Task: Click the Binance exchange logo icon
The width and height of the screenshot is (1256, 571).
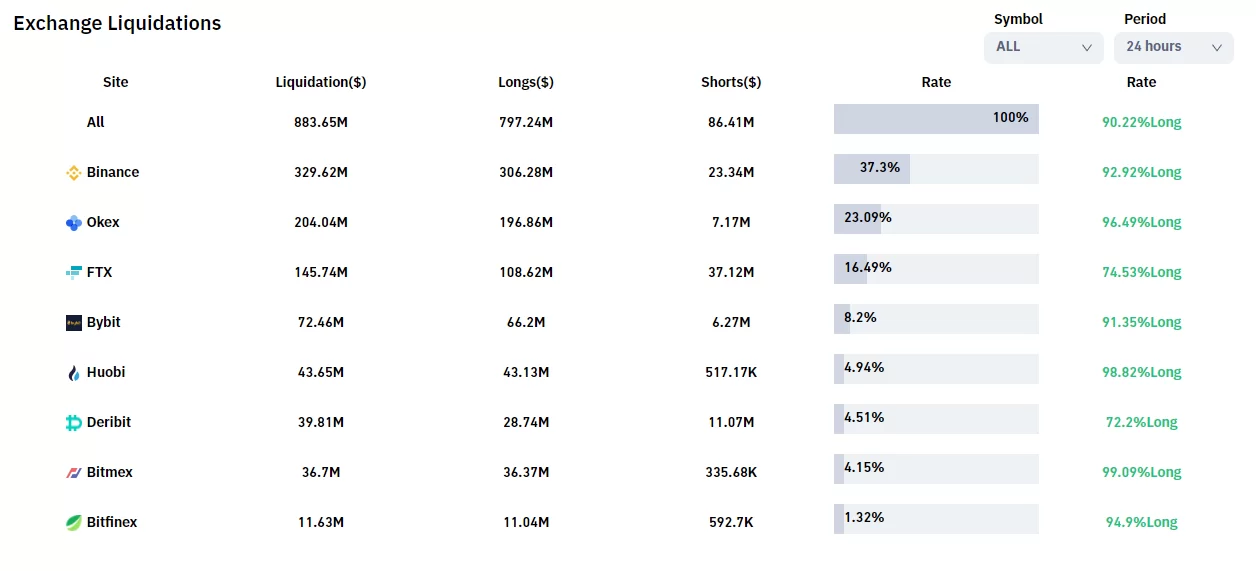Action: point(73,172)
